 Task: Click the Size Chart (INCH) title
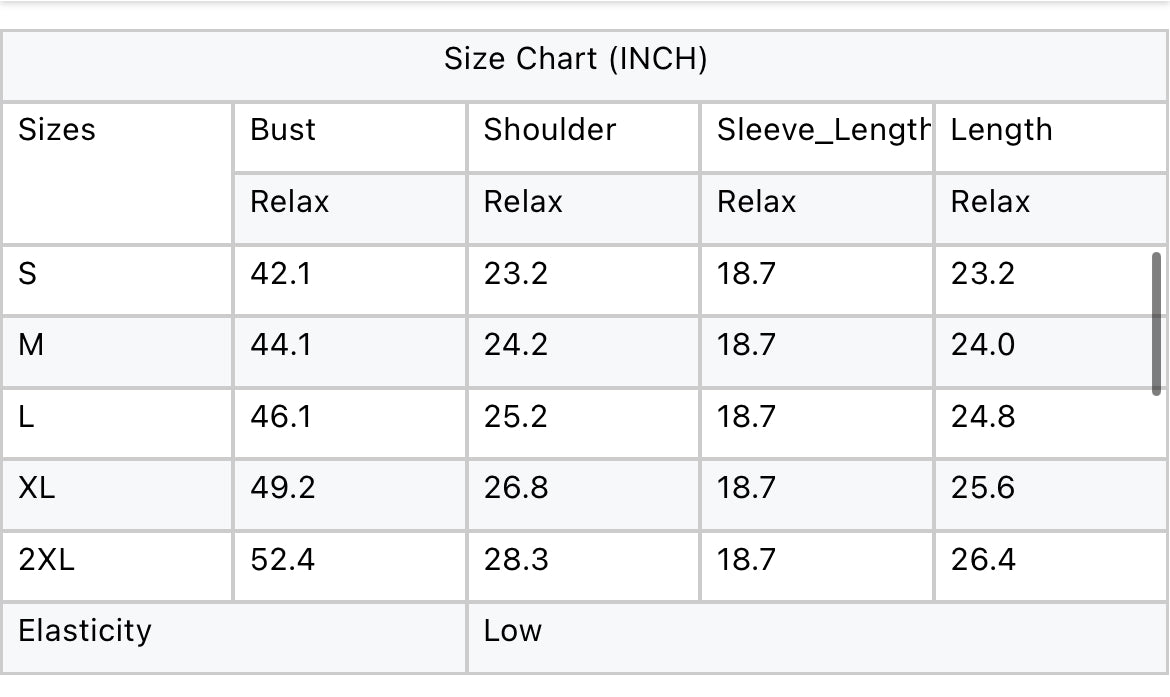(575, 59)
